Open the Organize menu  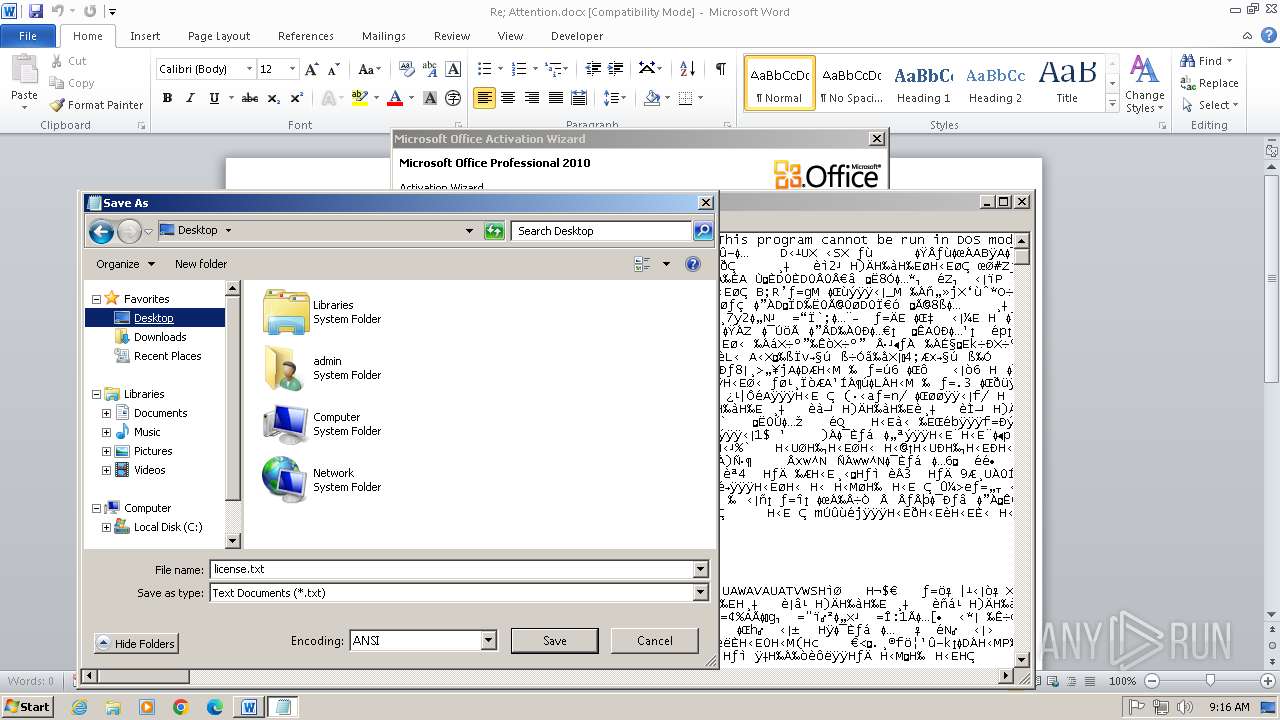click(x=126, y=264)
